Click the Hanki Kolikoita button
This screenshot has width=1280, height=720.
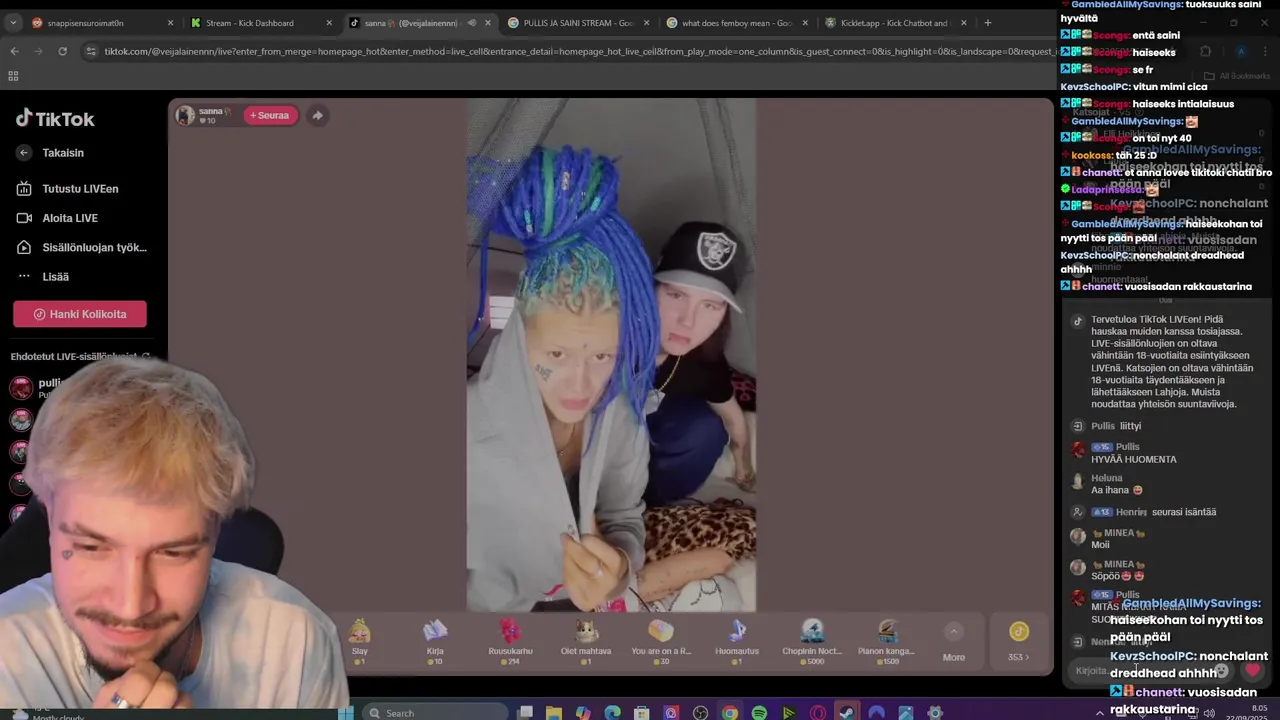click(80, 314)
